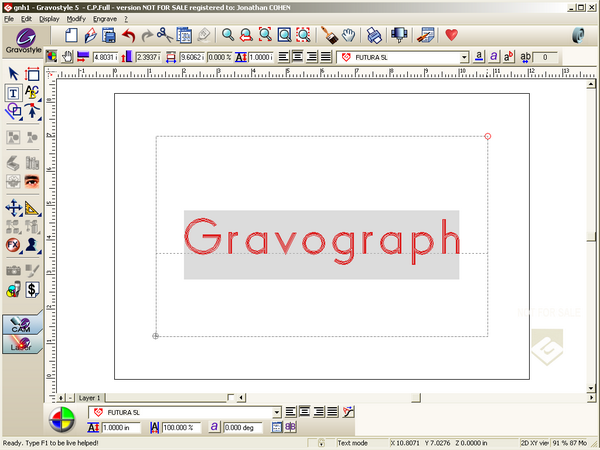Select the point editing tool

tap(32, 111)
